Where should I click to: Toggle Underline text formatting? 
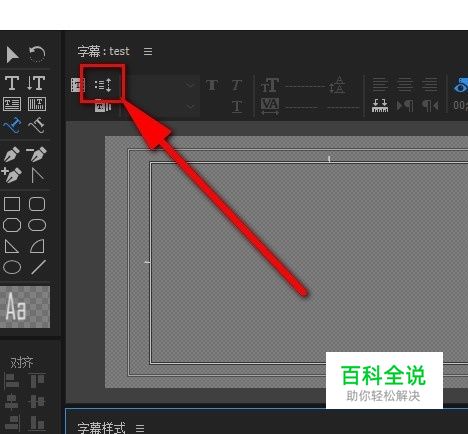[x=237, y=107]
